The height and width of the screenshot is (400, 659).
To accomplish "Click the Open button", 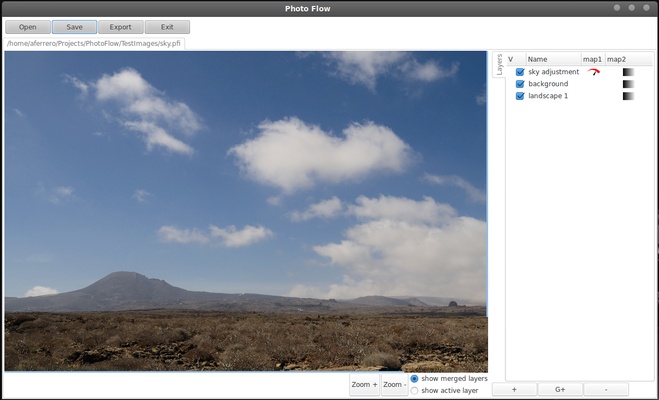I will point(28,27).
